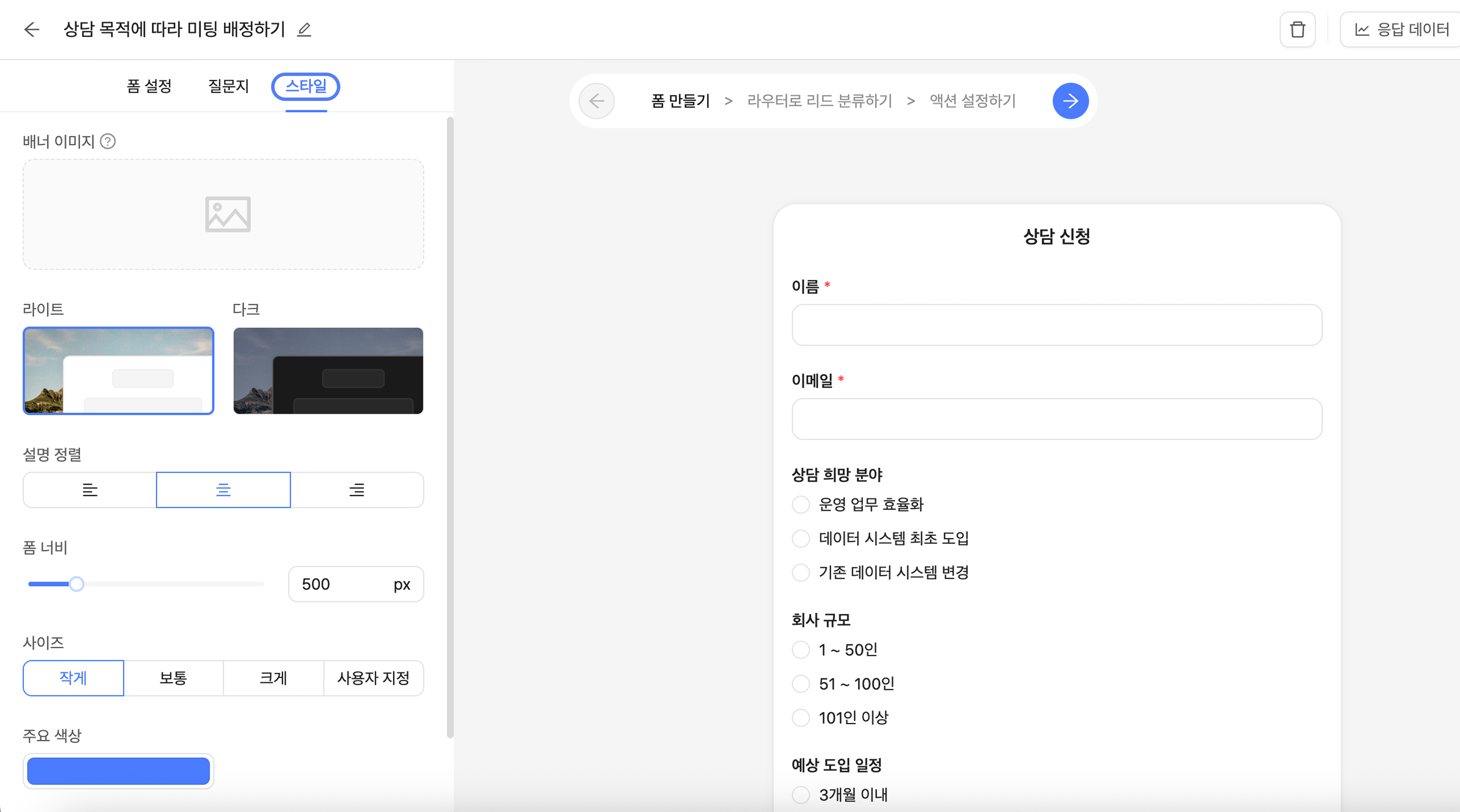
Task: Select the 다크 theme thumbnail
Action: pos(328,370)
